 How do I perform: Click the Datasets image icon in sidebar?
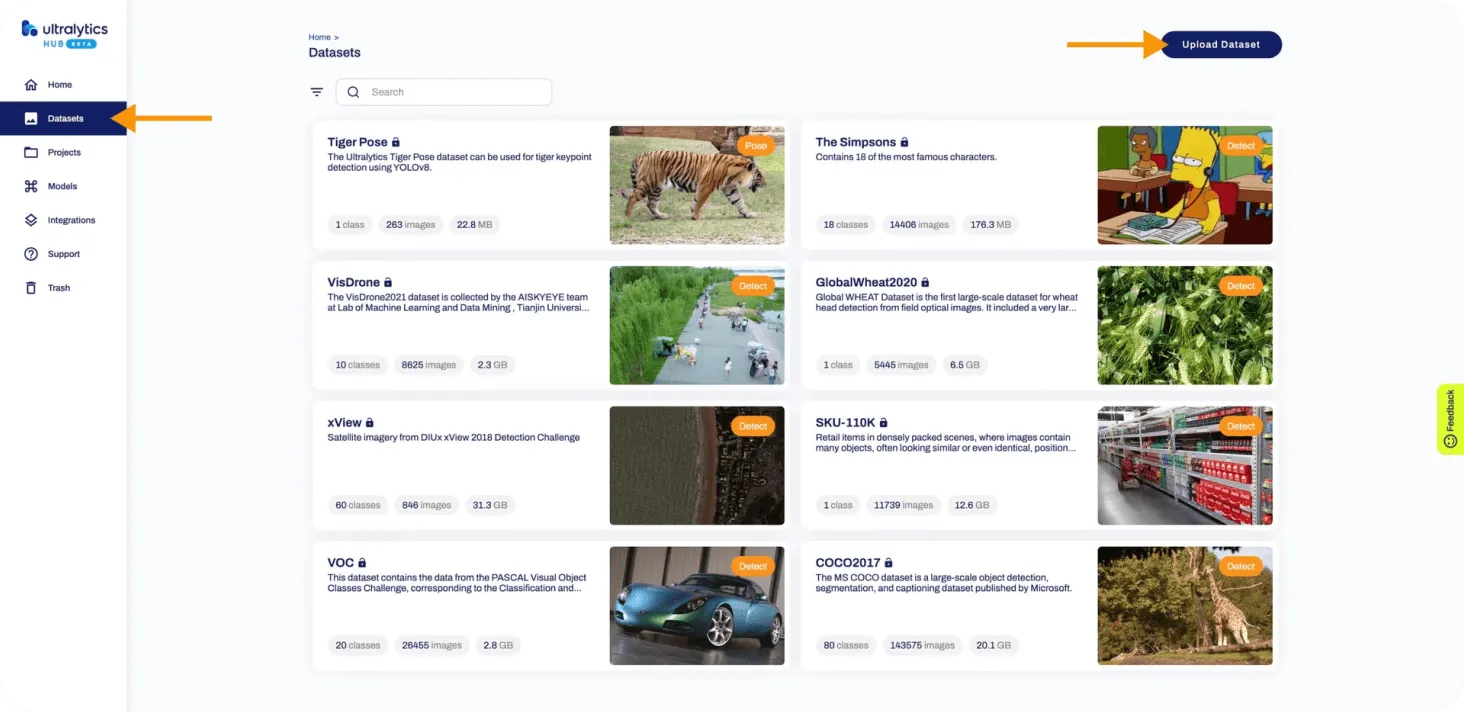click(31, 119)
